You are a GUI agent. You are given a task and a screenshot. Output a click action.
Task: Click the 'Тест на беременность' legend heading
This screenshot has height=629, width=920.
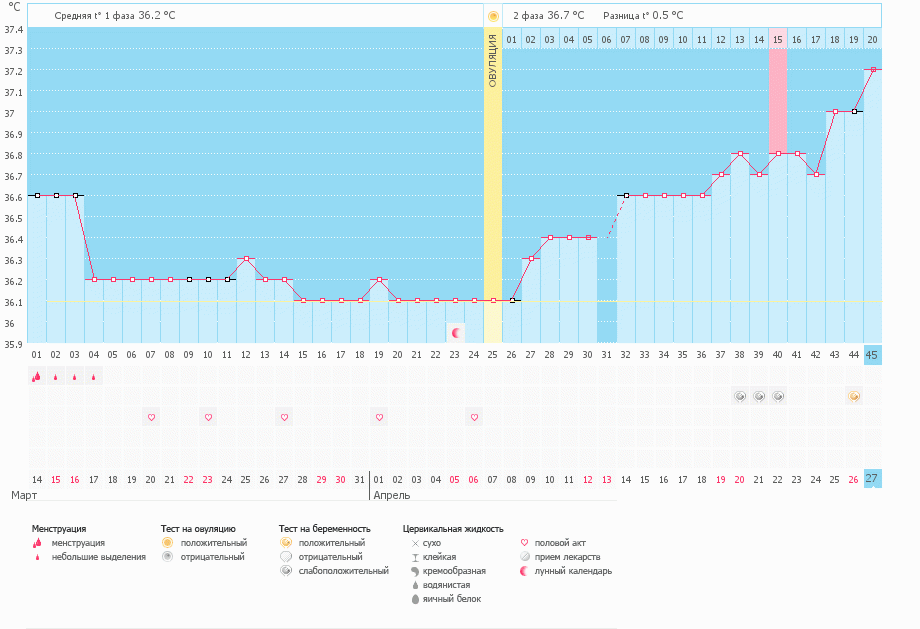tap(324, 529)
